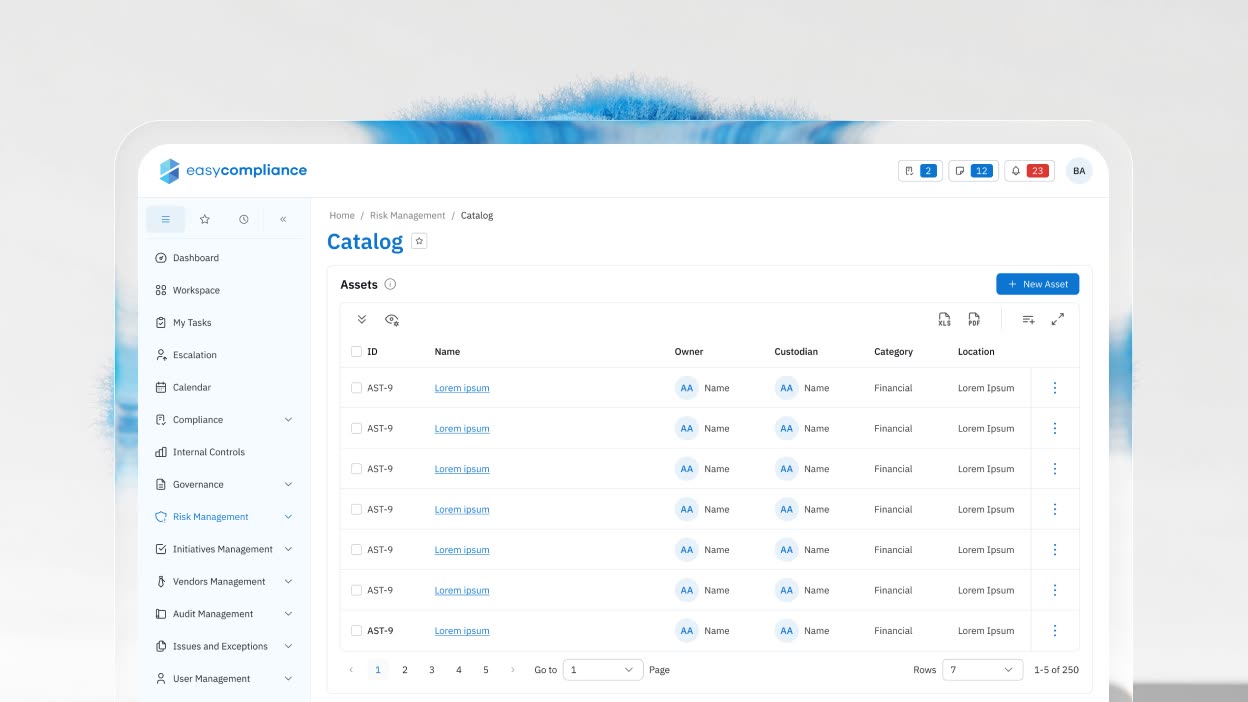Select page 5 in pagination
The width and height of the screenshot is (1248, 702).
(x=486, y=670)
